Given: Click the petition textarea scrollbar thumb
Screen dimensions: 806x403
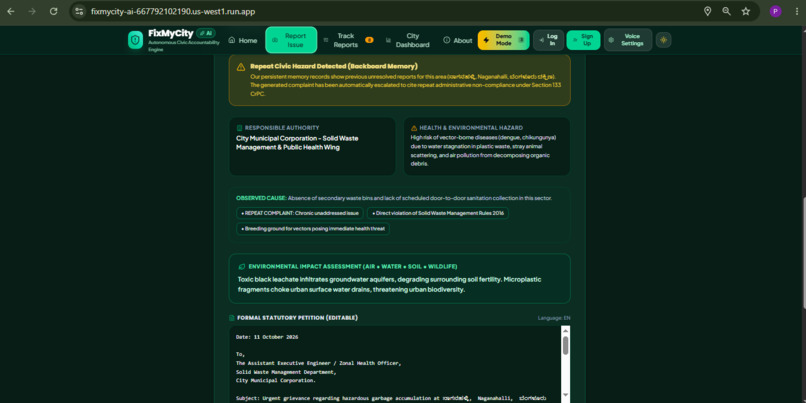Looking at the screenshot, I should coord(565,345).
